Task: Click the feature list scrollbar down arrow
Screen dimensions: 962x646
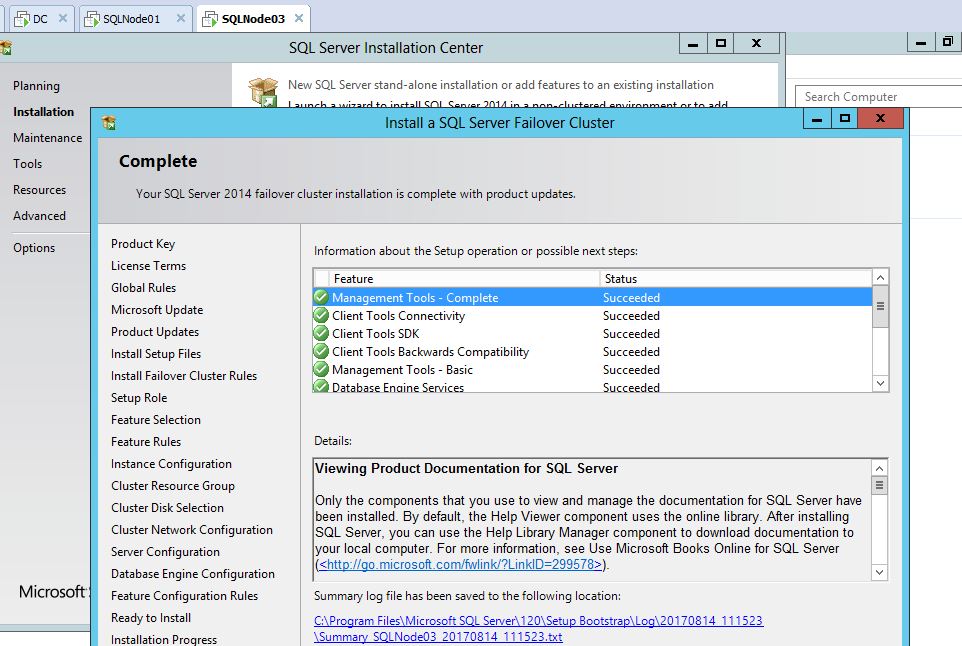Action: click(880, 384)
